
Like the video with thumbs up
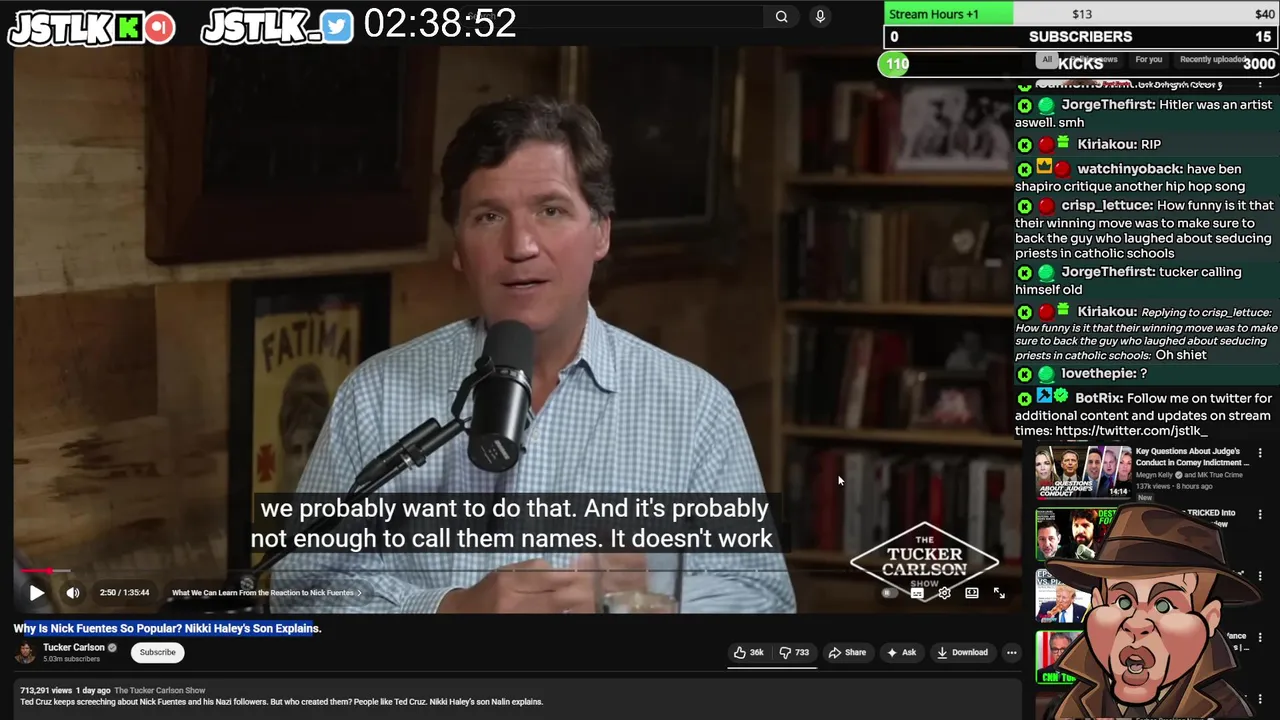pos(748,652)
